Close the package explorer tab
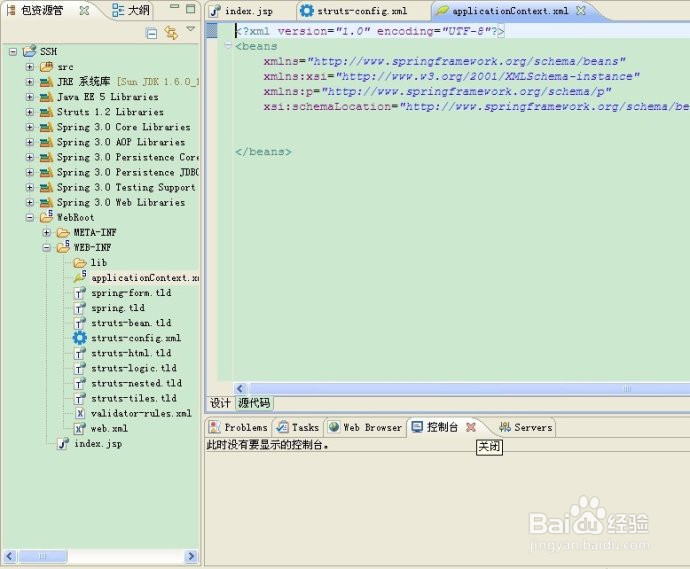 84,11
